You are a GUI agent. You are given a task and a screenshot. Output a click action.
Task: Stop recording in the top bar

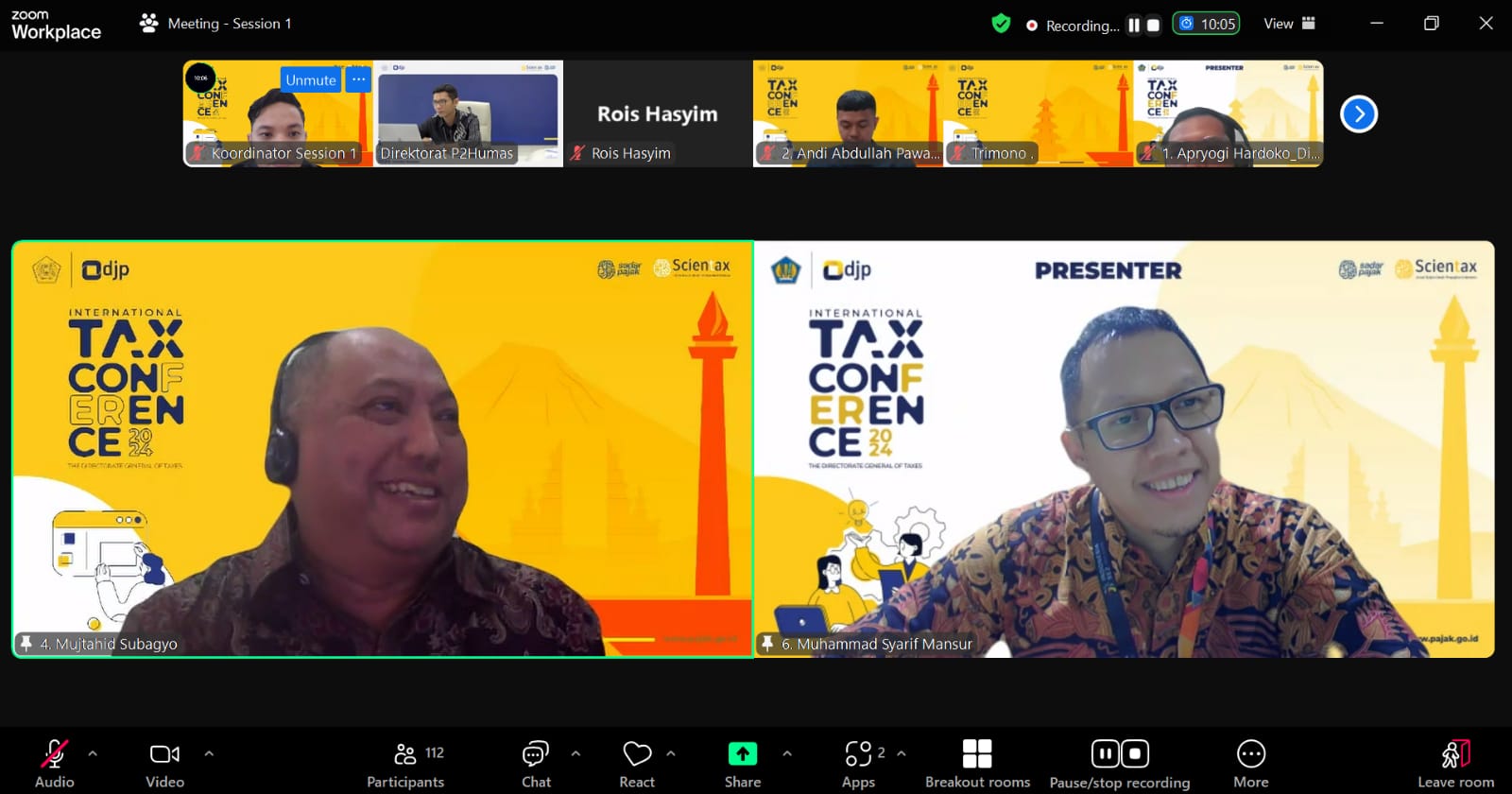click(1153, 26)
